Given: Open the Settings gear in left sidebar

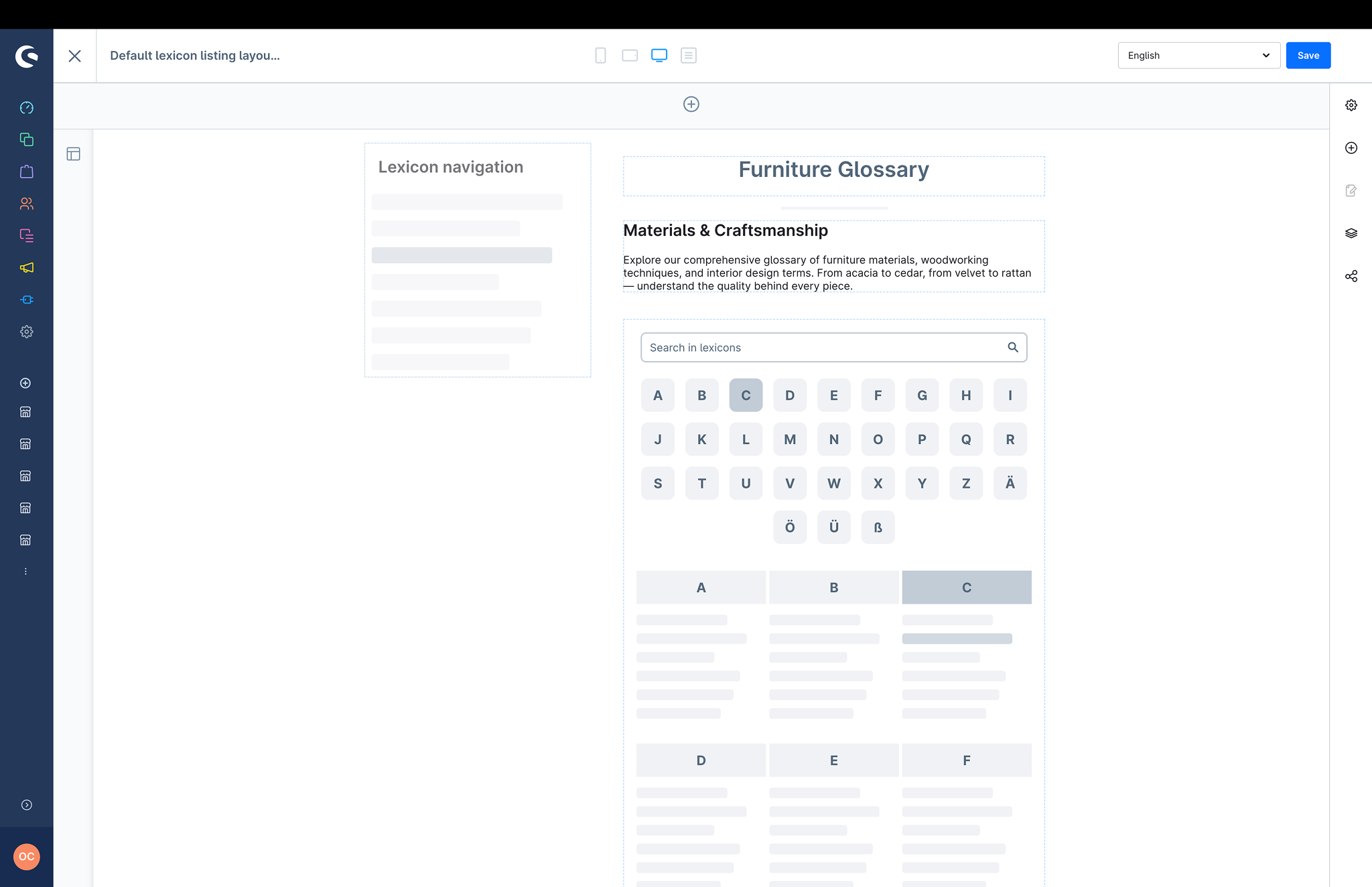Looking at the screenshot, I should [x=27, y=332].
